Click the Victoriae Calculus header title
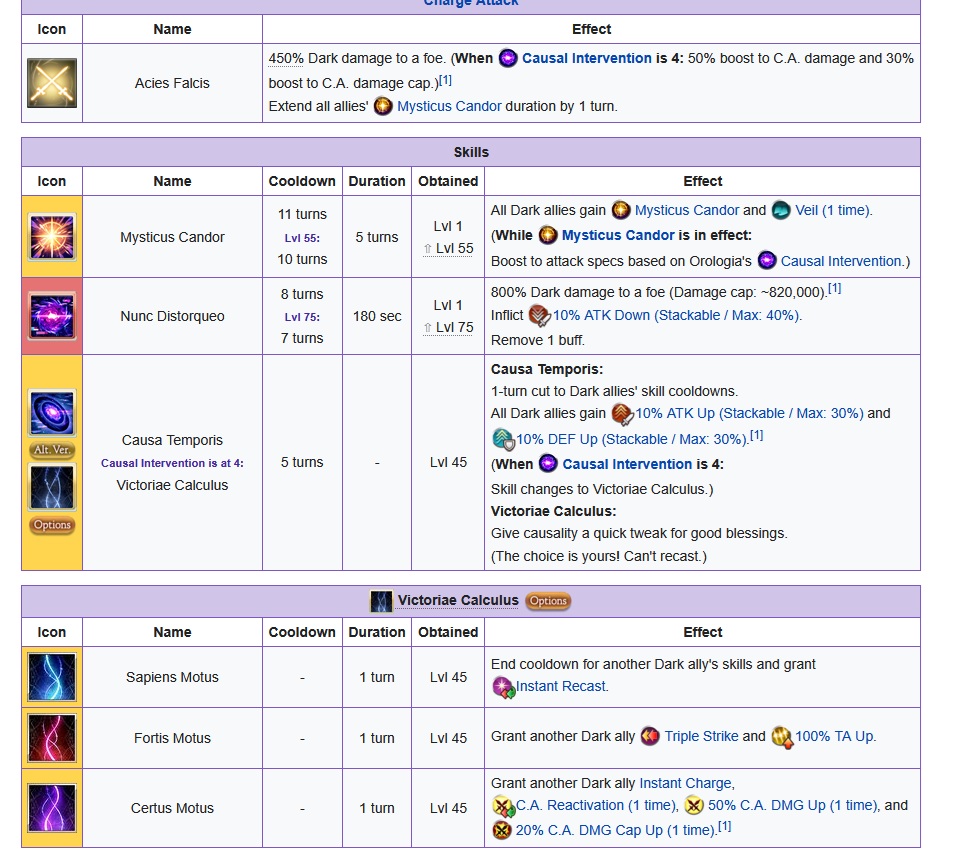Image resolution: width=954 pixels, height=849 pixels. (458, 601)
